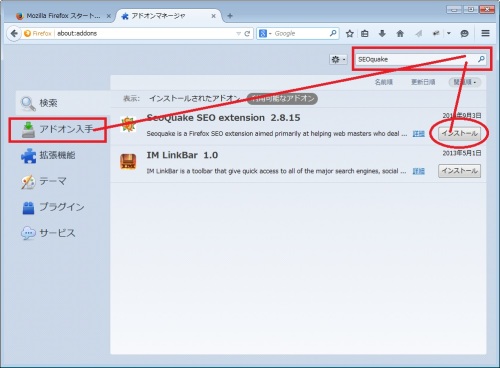Open the downloads arrow icon
This screenshot has height=368, width=500.
[x=382, y=33]
